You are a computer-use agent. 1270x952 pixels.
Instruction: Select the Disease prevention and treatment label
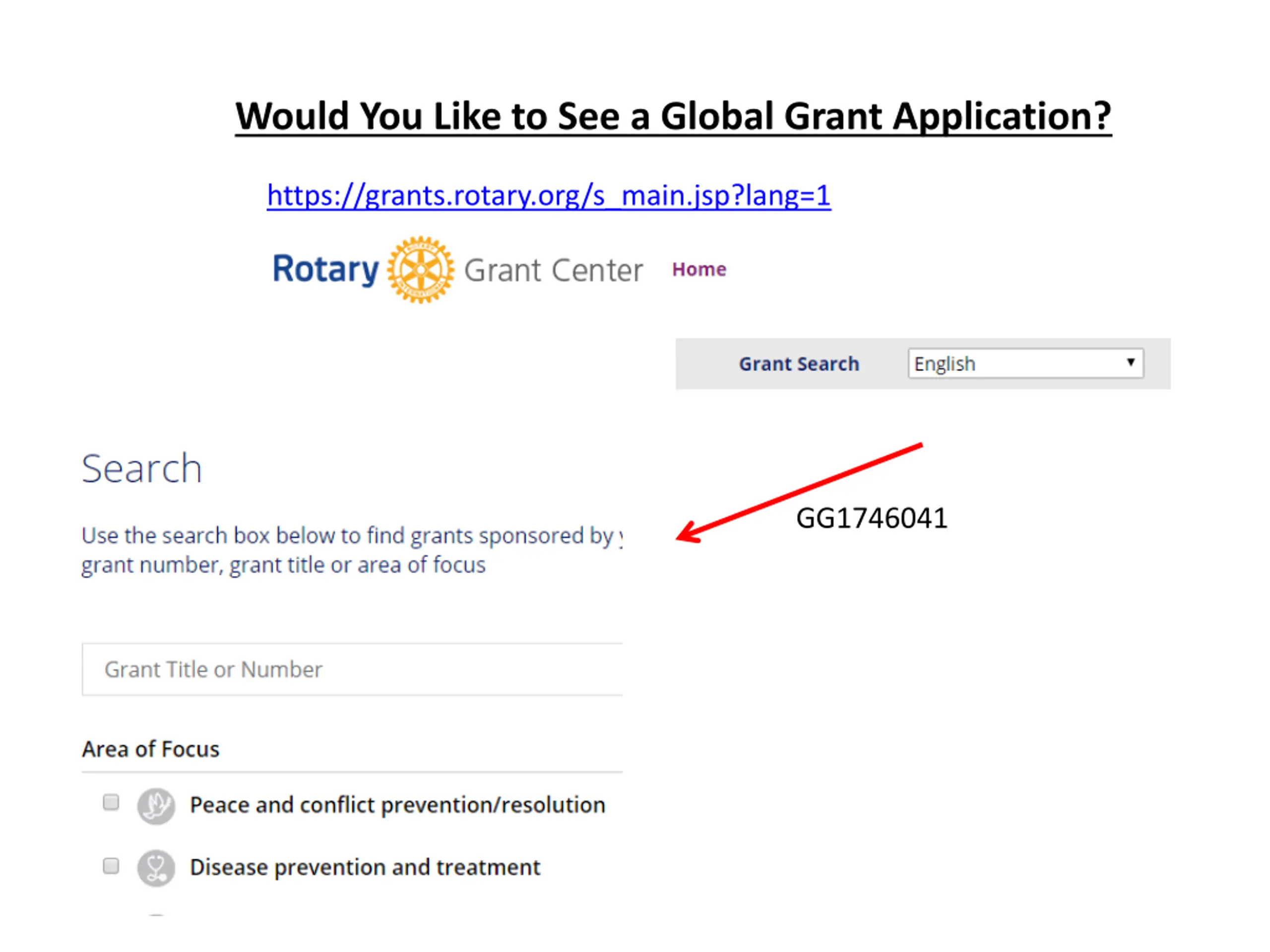tap(365, 867)
